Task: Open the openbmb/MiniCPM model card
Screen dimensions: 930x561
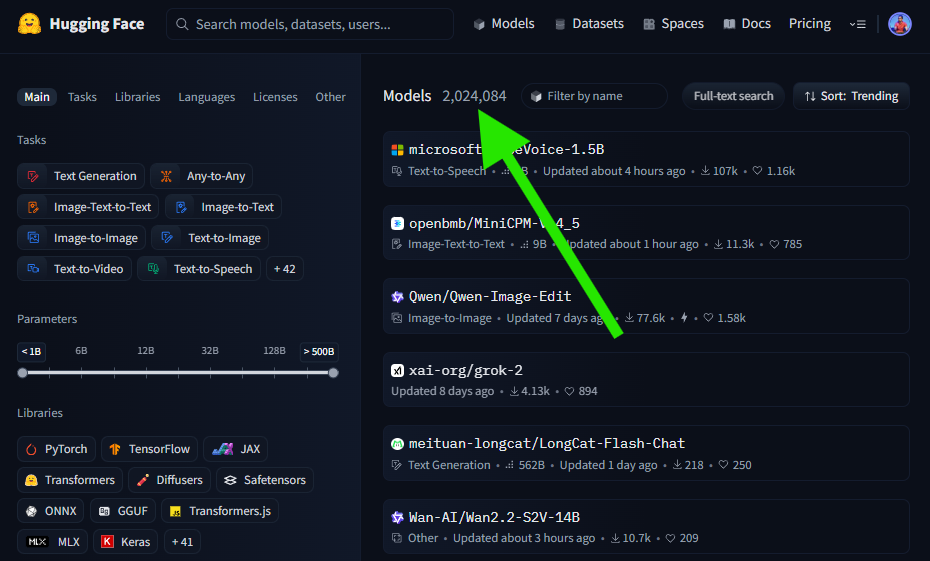Action: (x=646, y=232)
